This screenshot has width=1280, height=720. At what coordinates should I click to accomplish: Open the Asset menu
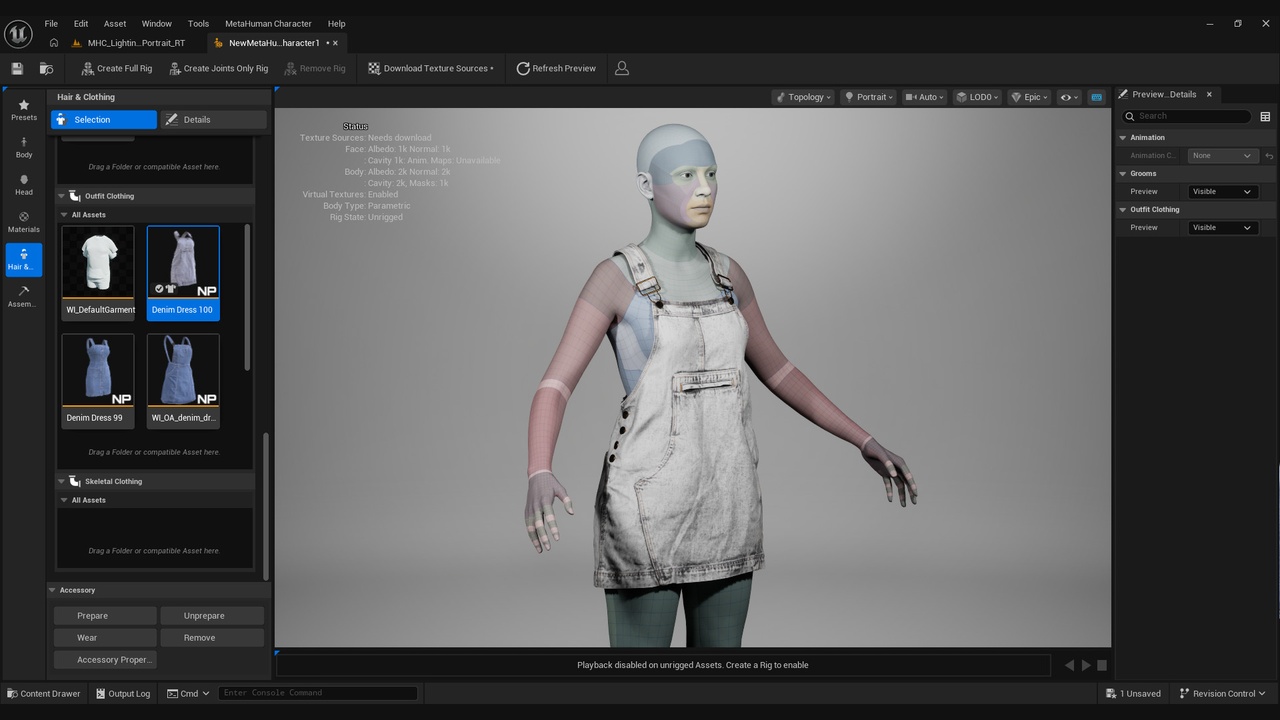pyautogui.click(x=115, y=23)
